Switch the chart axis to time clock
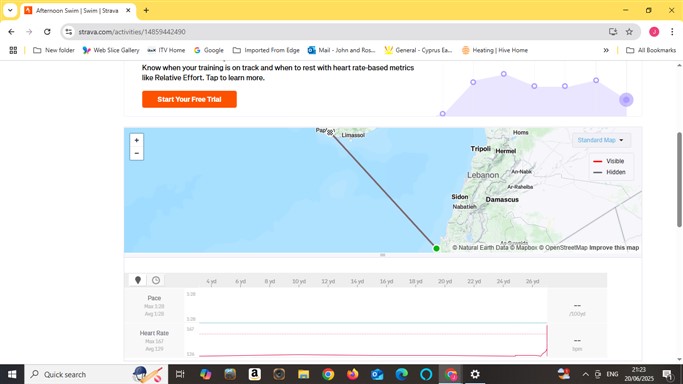 pyautogui.click(x=156, y=280)
